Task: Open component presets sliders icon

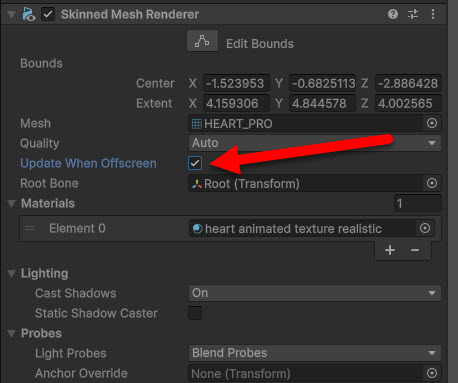Action: pyautogui.click(x=413, y=14)
